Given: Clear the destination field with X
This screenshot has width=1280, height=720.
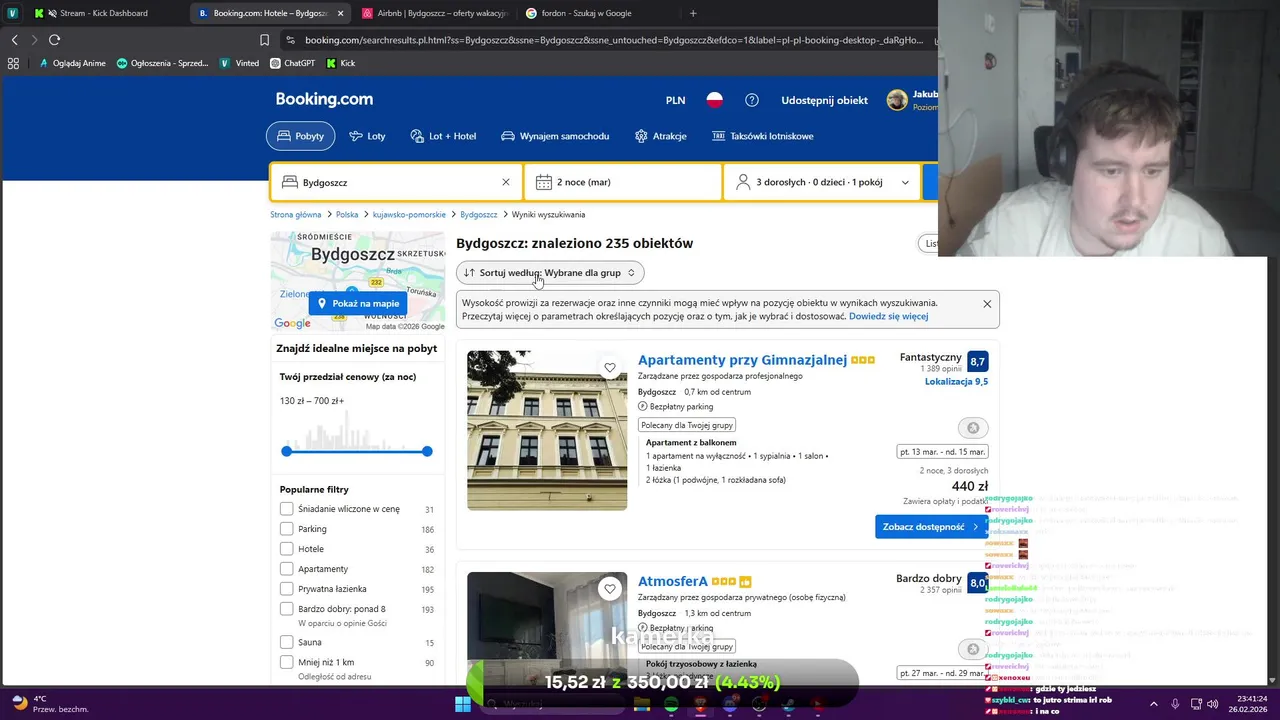Looking at the screenshot, I should [506, 182].
